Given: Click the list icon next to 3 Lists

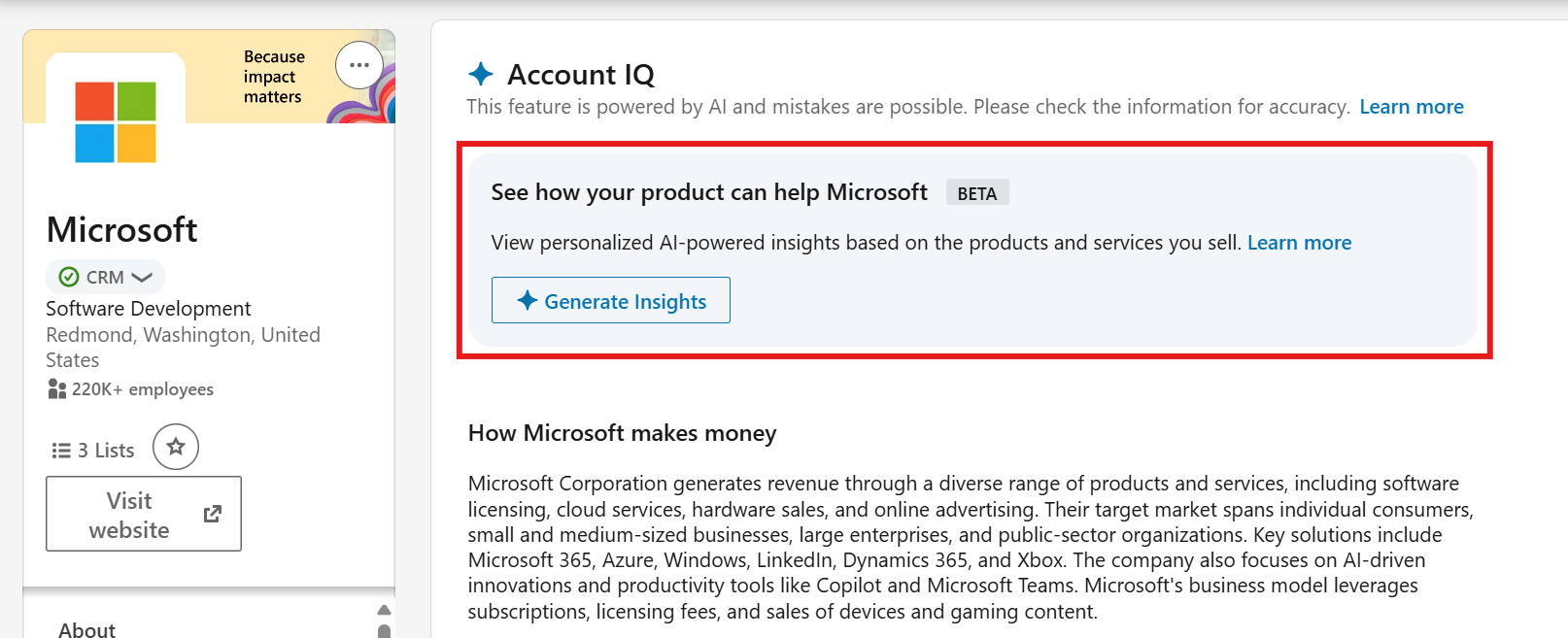Looking at the screenshot, I should [61, 451].
